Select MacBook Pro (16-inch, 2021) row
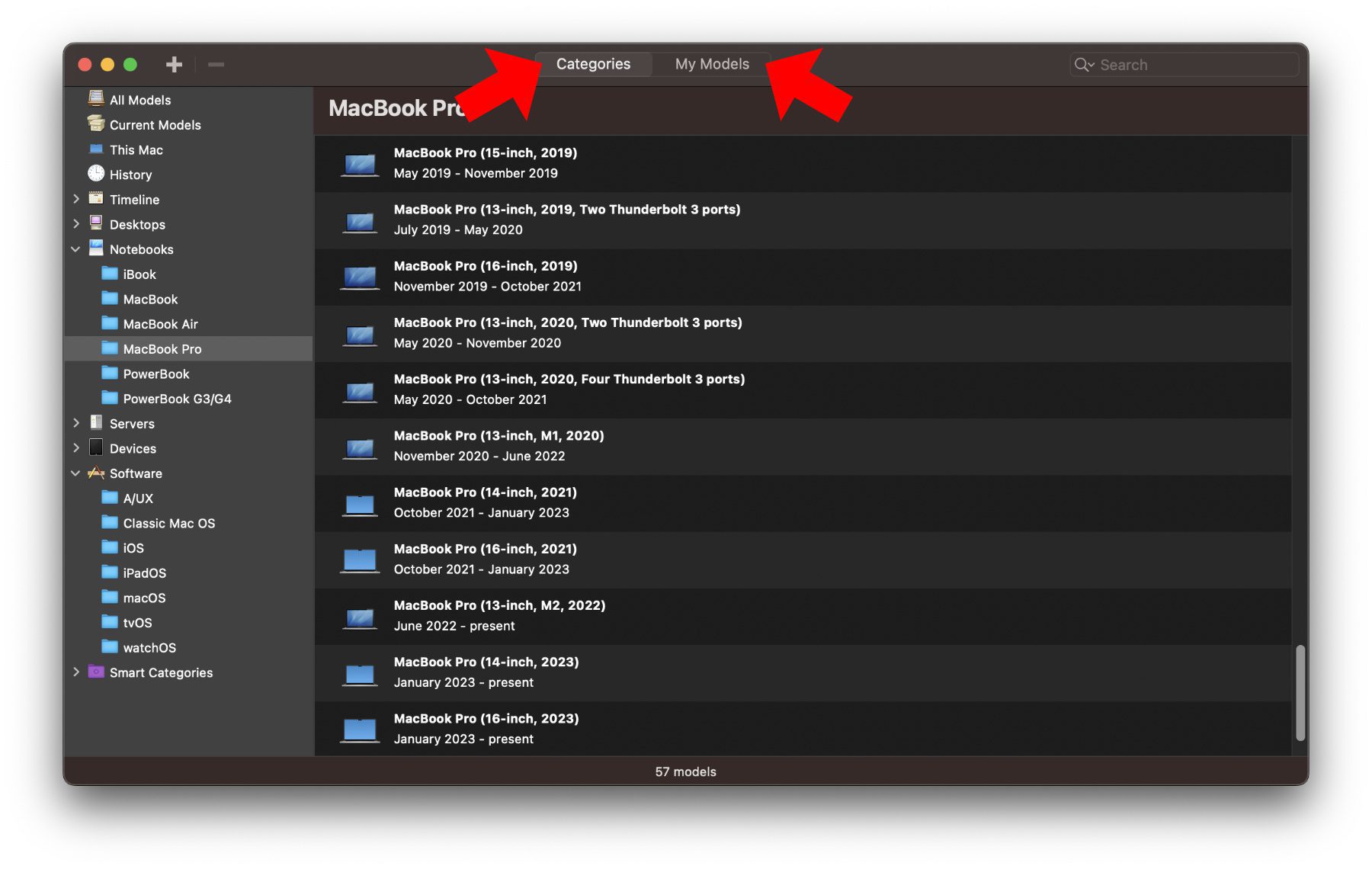1372x869 pixels. [x=803, y=560]
